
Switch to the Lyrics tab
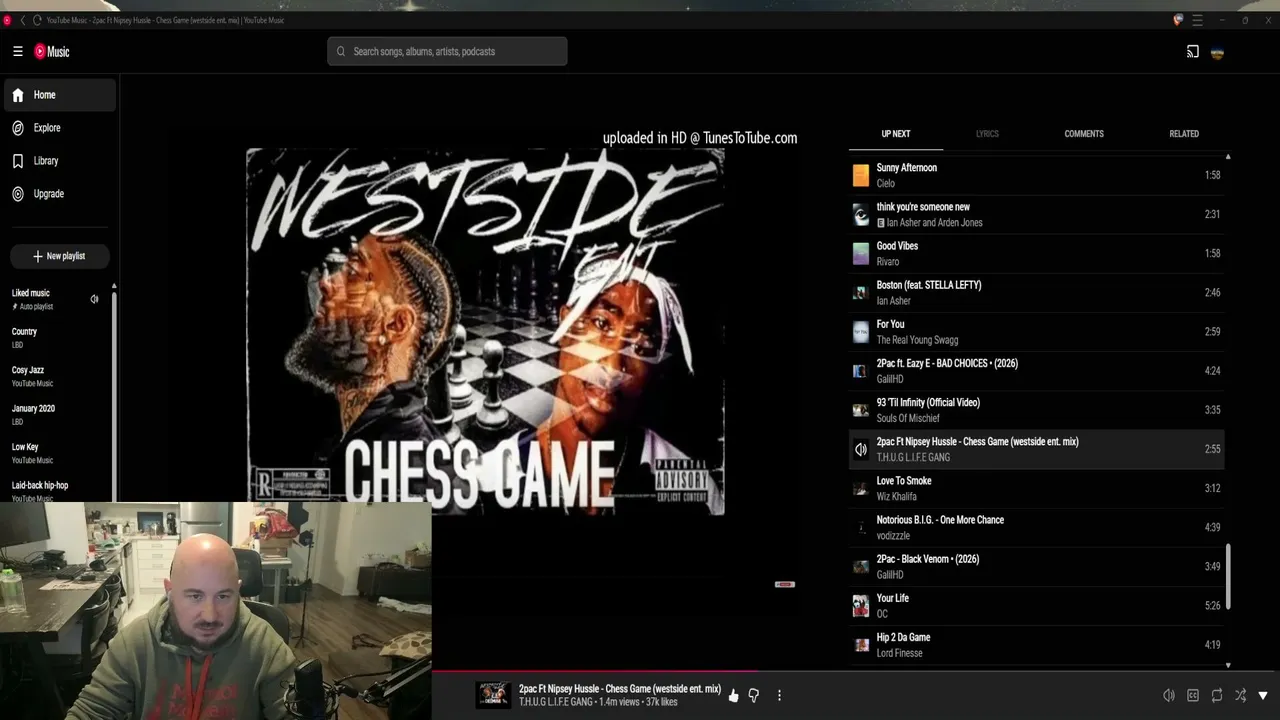pyautogui.click(x=987, y=134)
